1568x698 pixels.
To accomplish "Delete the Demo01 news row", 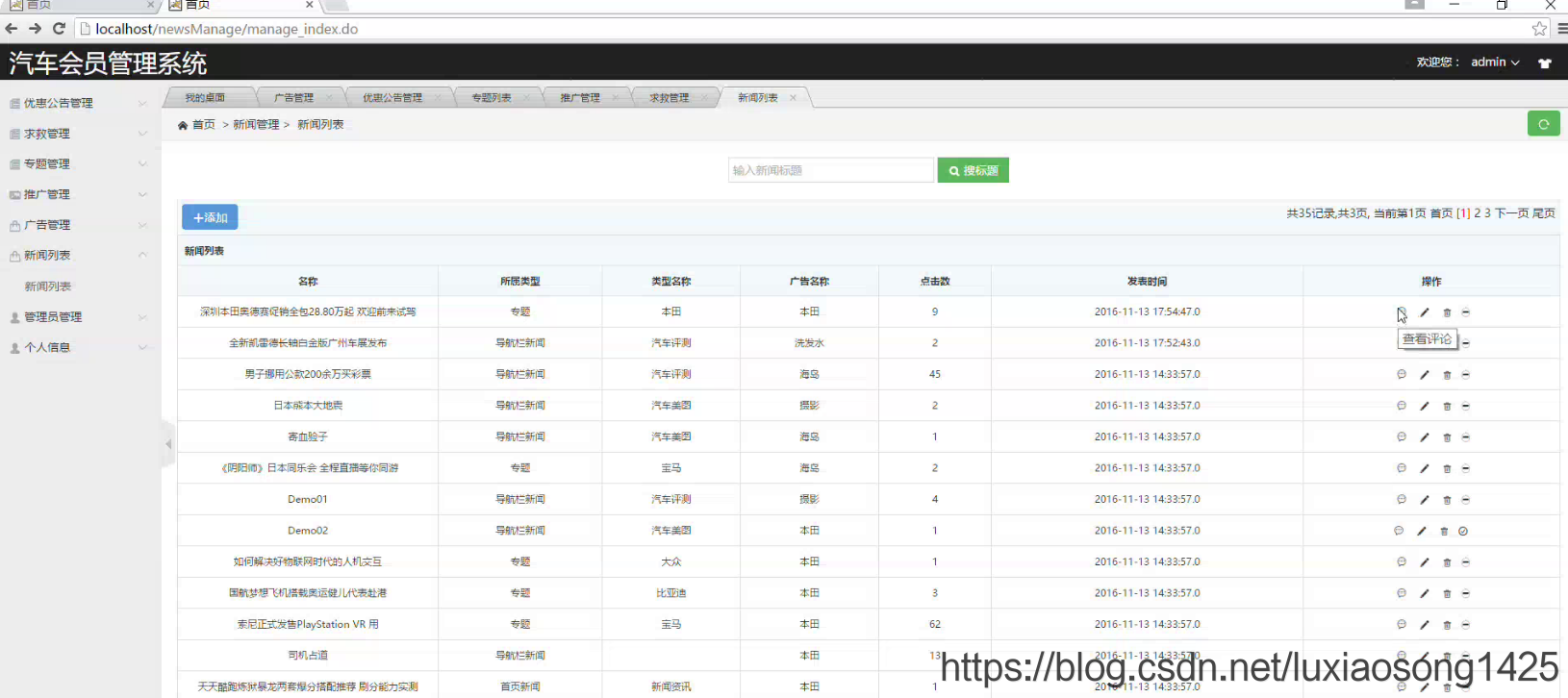I will (1447, 500).
